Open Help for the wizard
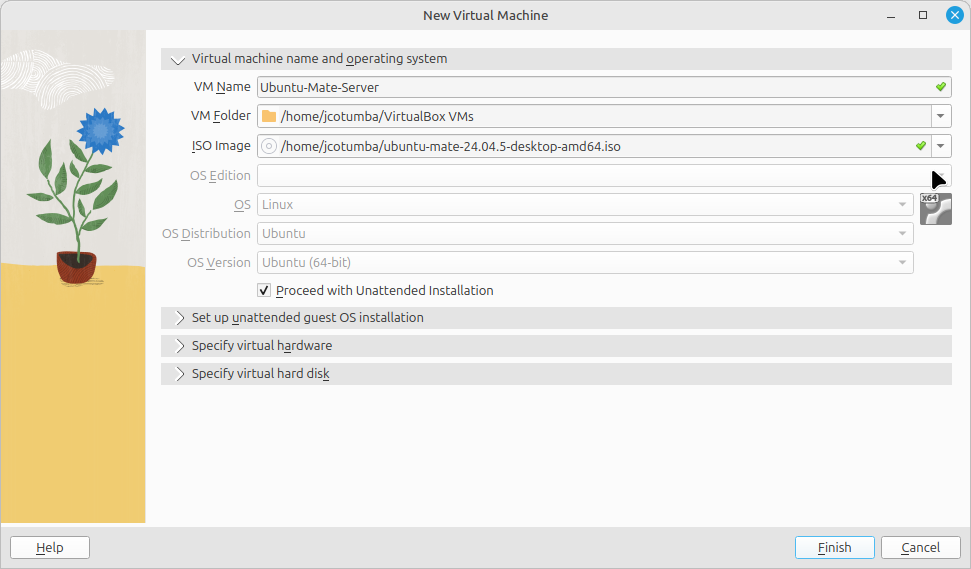The width and height of the screenshot is (971, 569). [x=50, y=547]
